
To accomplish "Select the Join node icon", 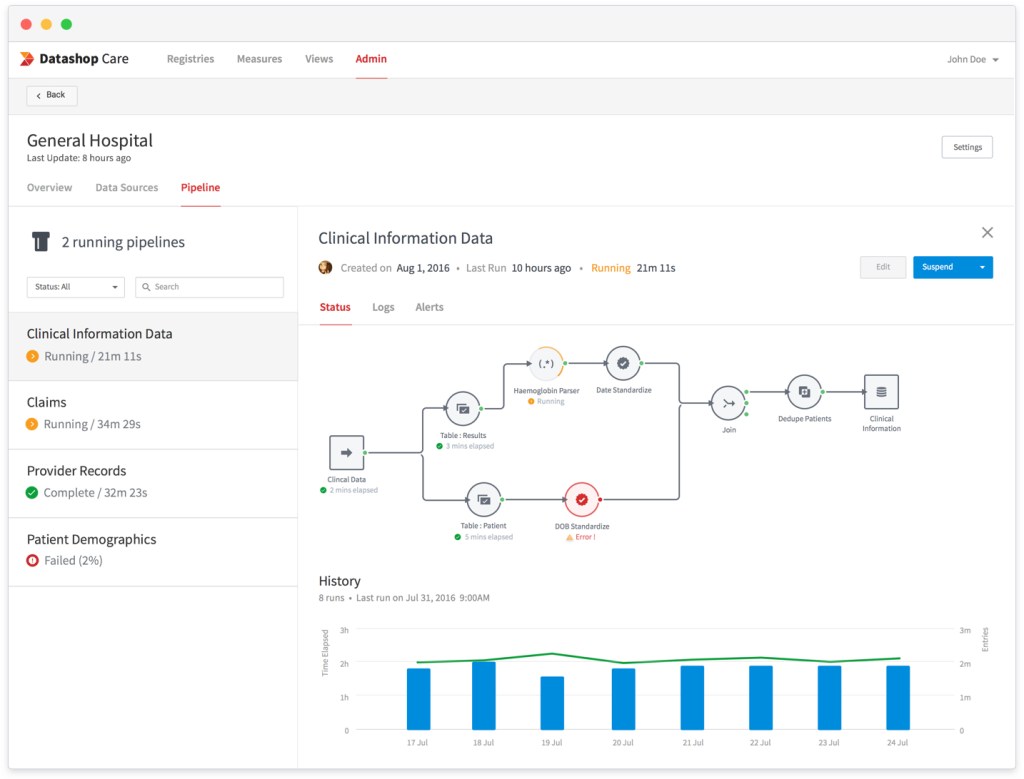I will 728,403.
